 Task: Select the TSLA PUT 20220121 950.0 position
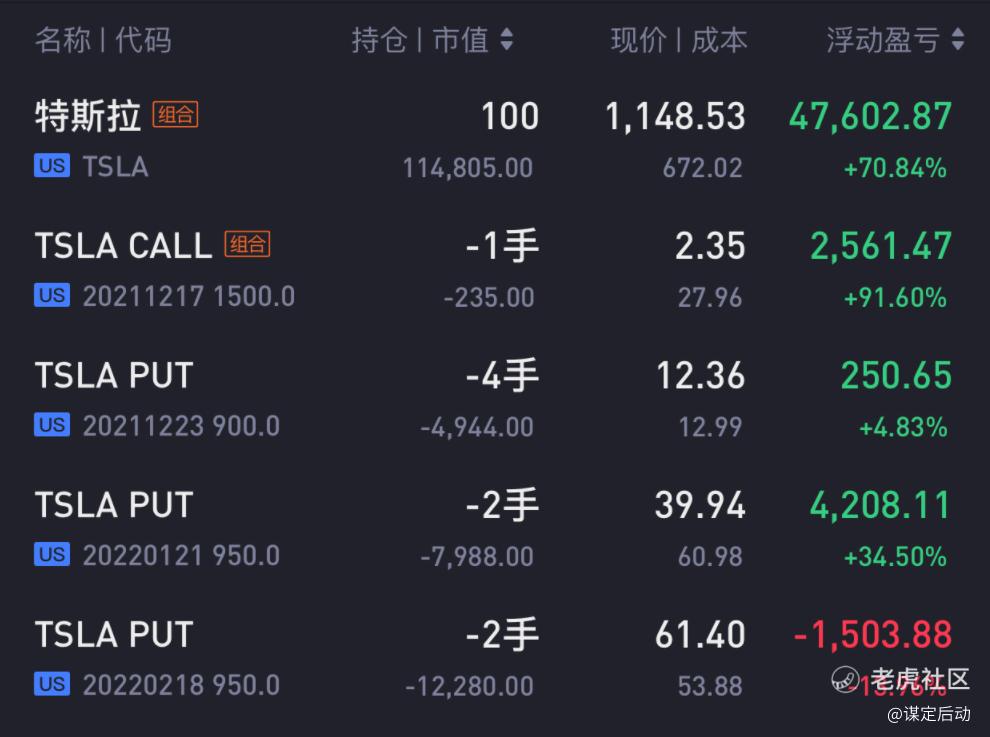[x=495, y=530]
